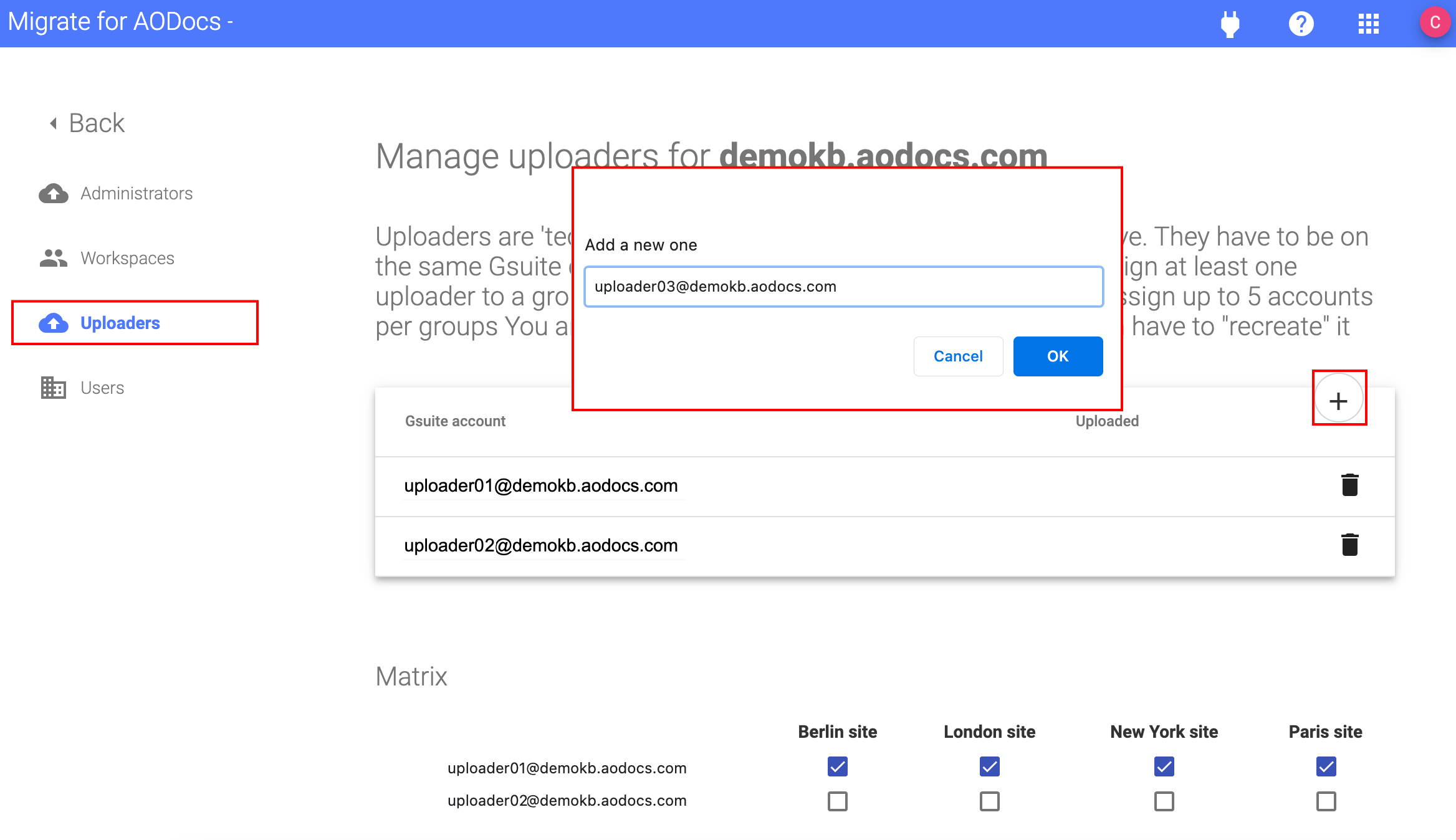Click the Matrix section heading

411,676
